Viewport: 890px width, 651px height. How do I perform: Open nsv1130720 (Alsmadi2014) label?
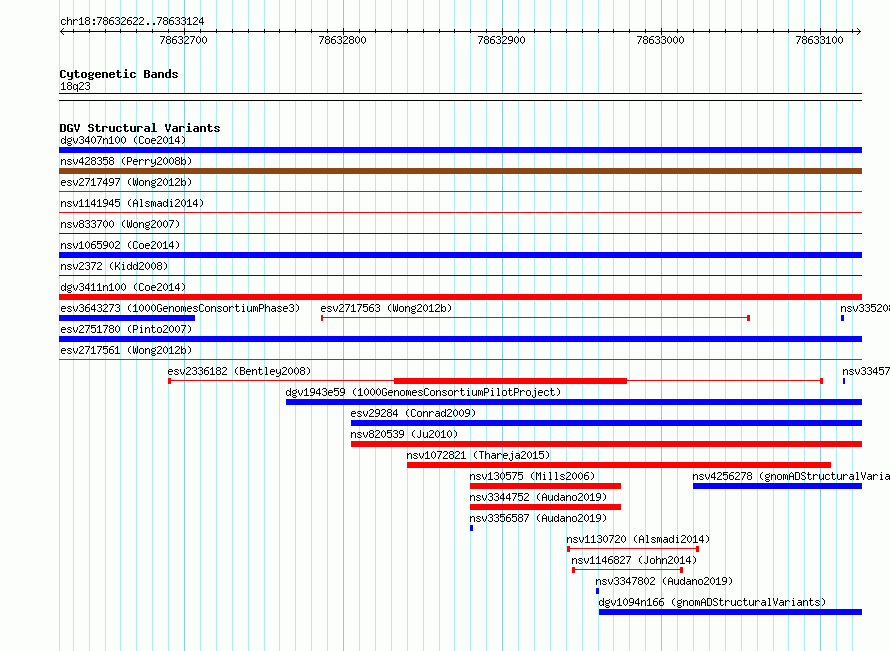[638, 539]
